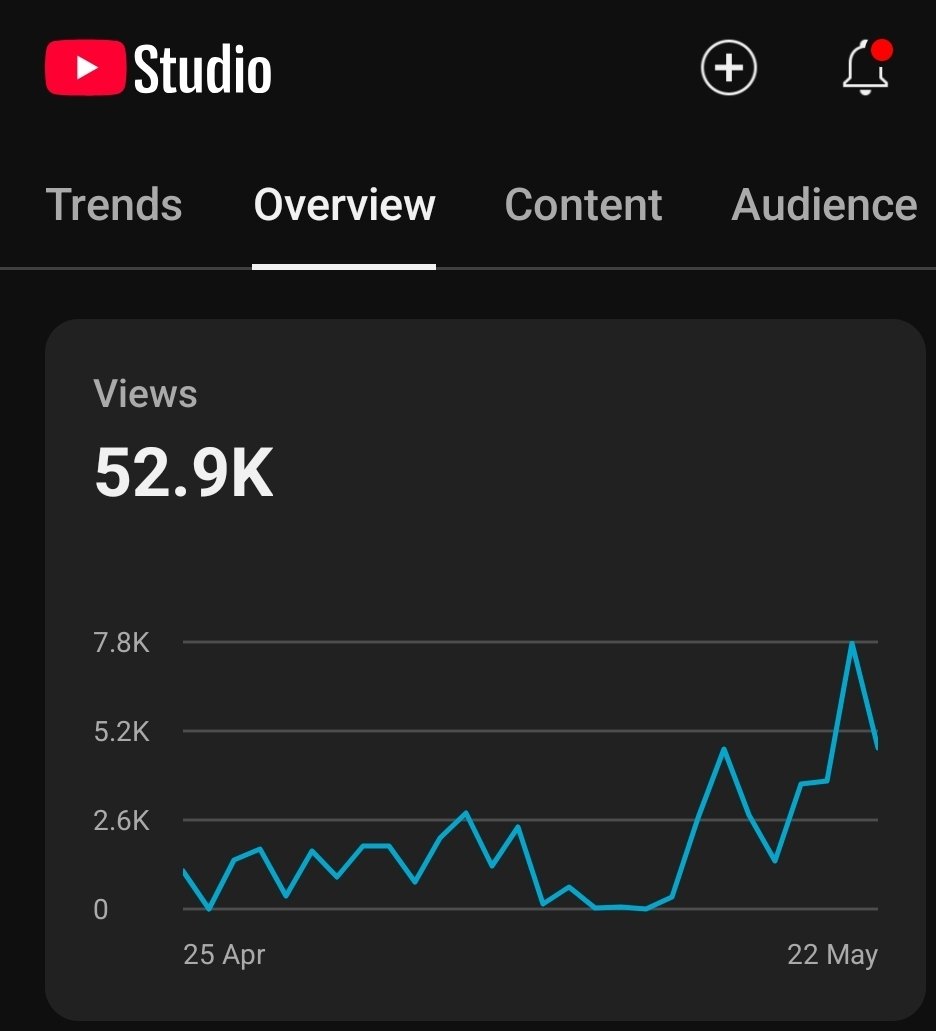Stay on the Overview tab
936x1031 pixels.
[x=344, y=205]
